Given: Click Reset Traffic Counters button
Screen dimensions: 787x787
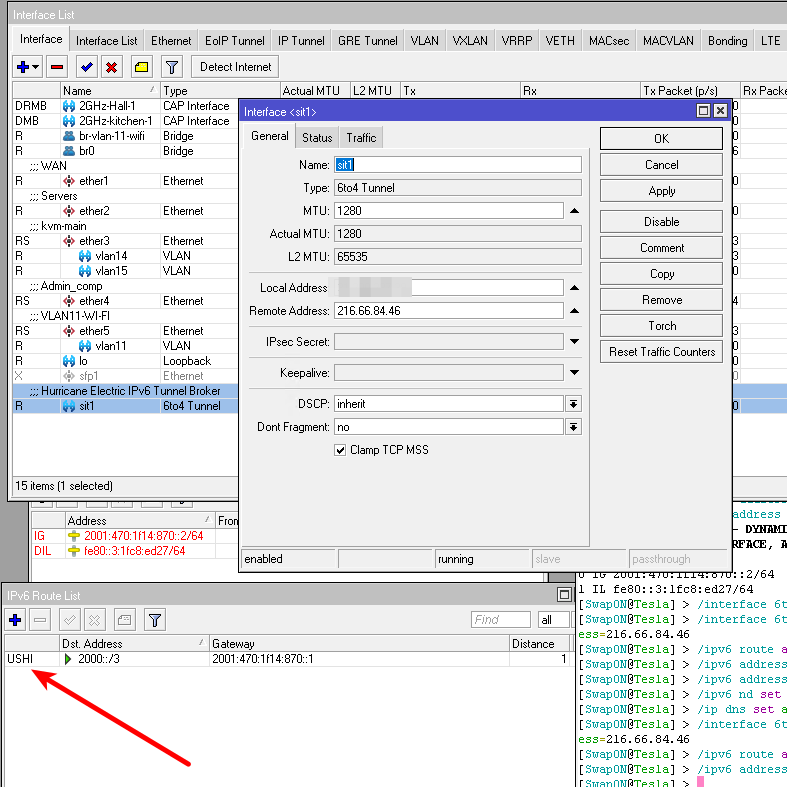Looking at the screenshot, I should point(662,352).
